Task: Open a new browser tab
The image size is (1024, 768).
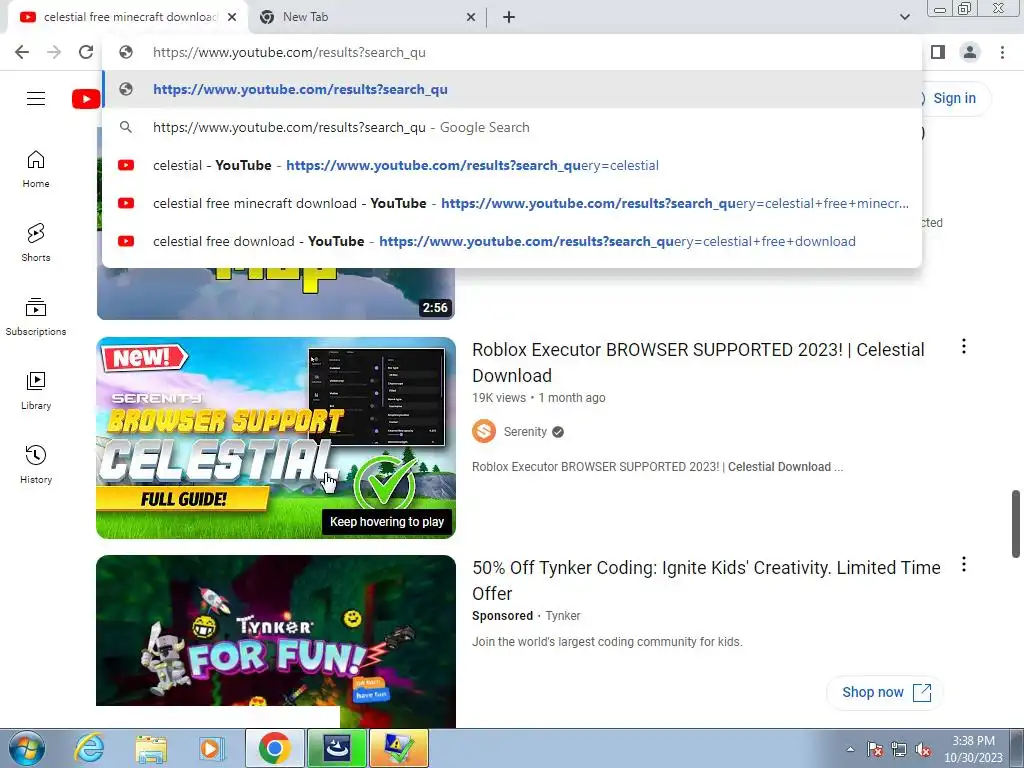Action: point(509,17)
